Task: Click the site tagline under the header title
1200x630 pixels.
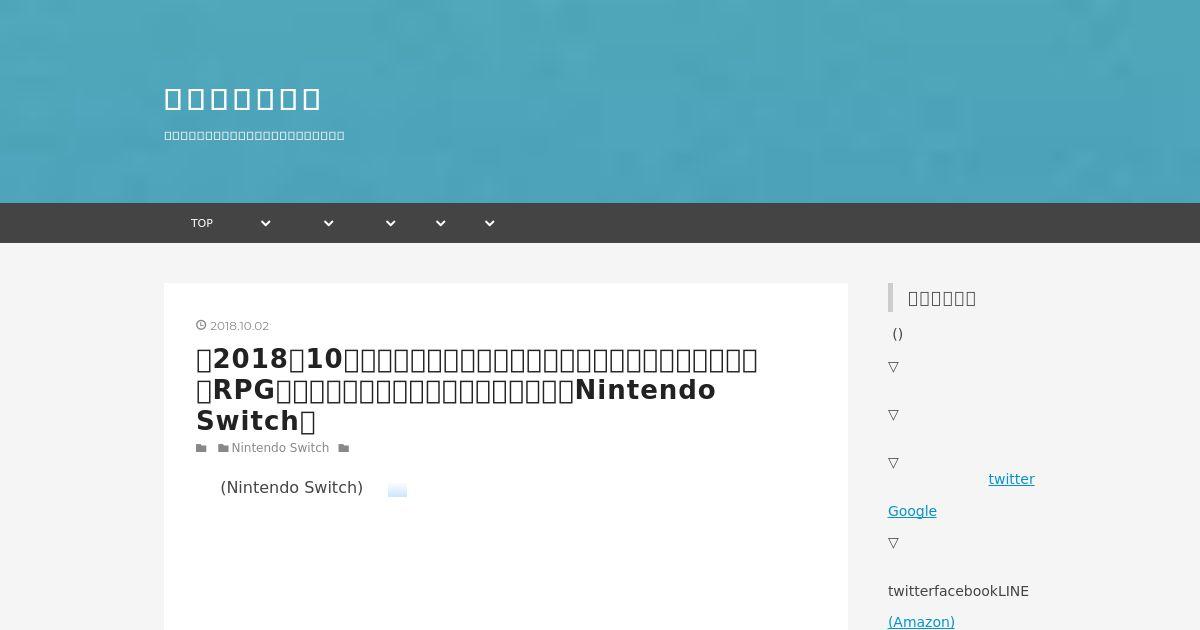Action: 254,135
